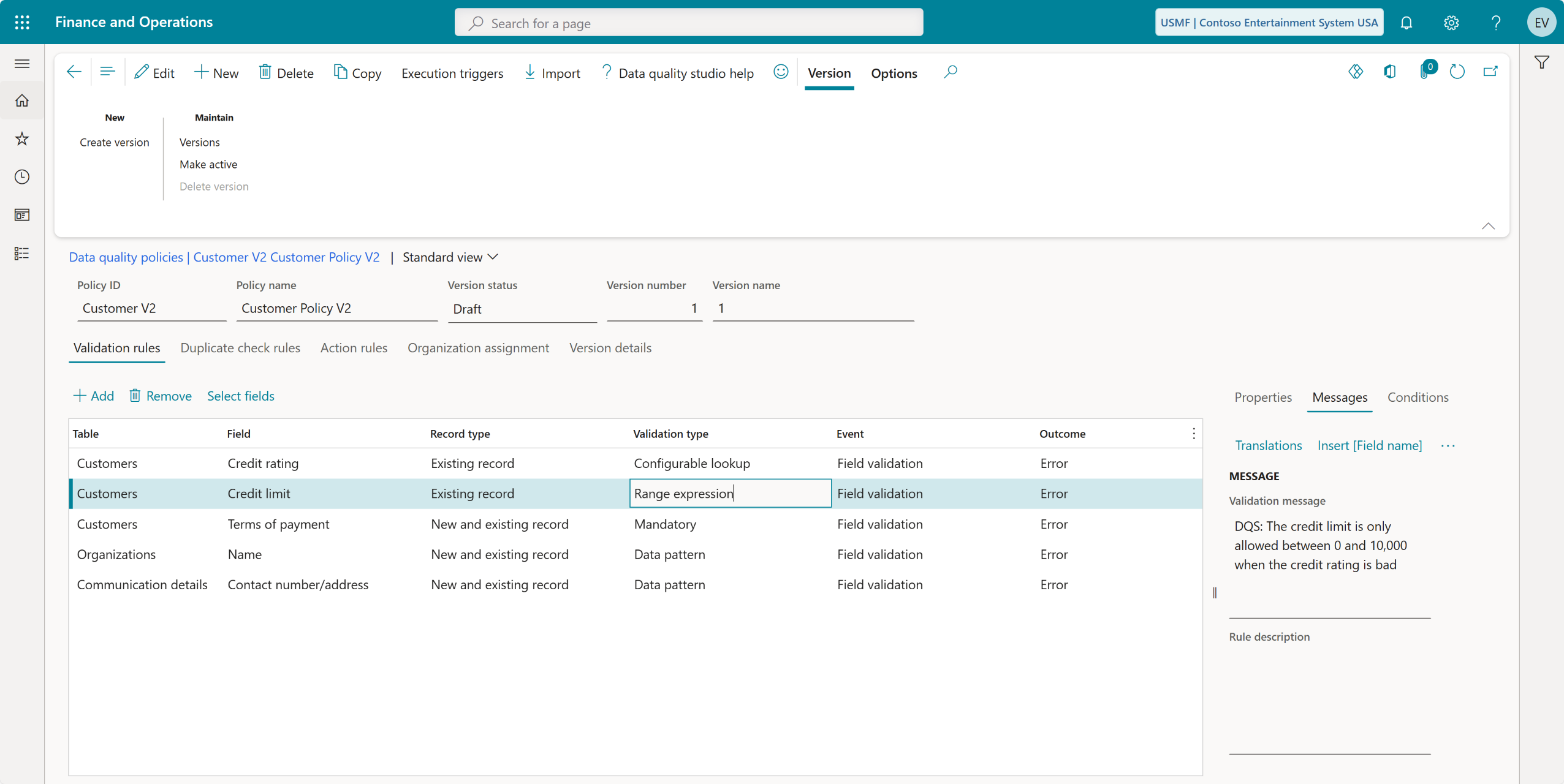Click the Import button
The height and width of the screenshot is (784, 1564).
552,73
